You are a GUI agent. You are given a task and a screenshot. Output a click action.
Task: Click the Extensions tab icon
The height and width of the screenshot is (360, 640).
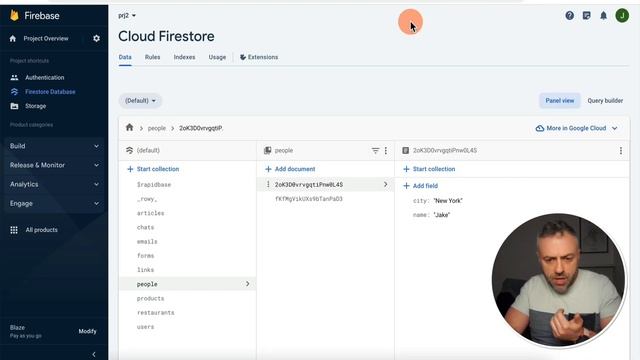click(243, 57)
